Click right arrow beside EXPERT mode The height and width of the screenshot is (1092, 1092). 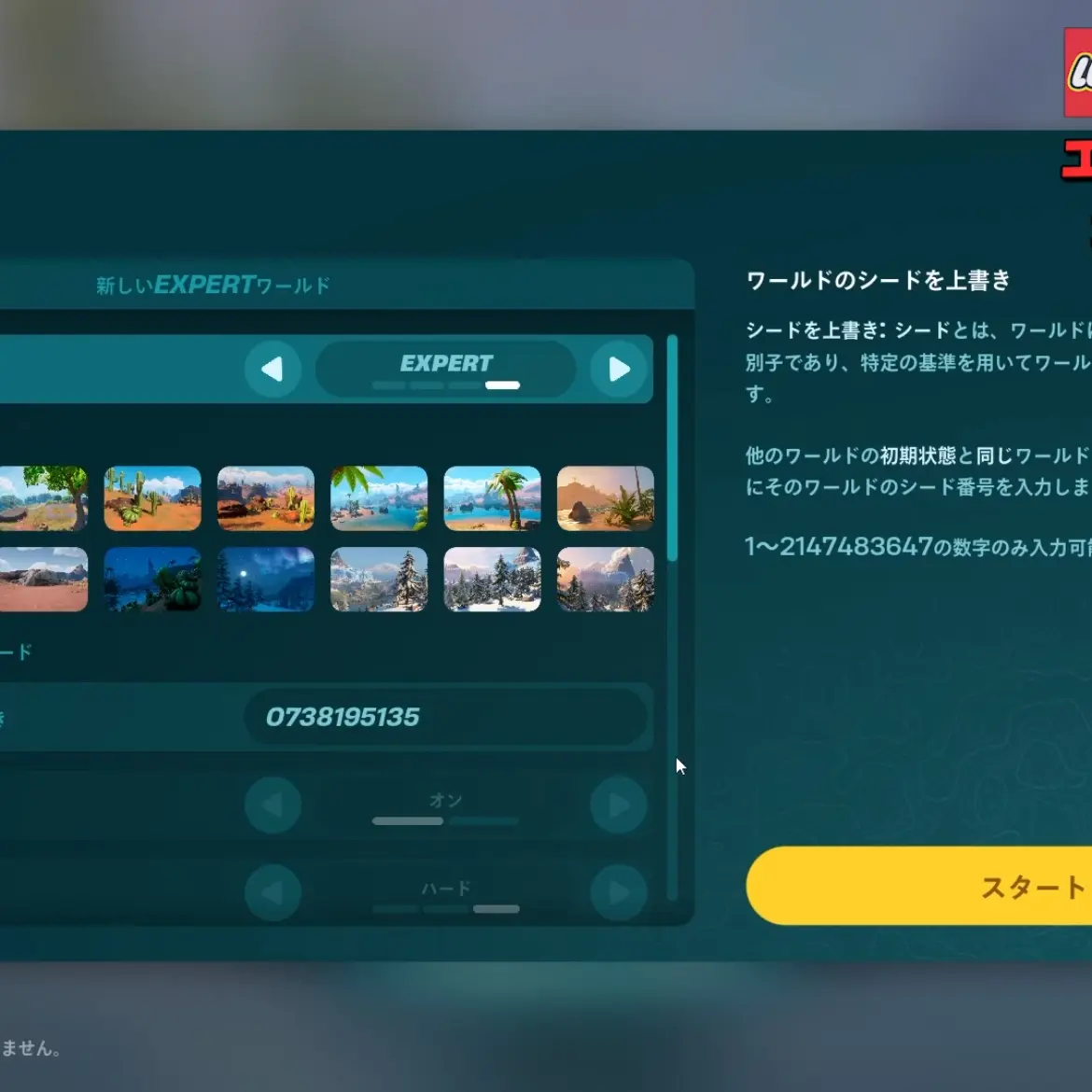point(619,369)
